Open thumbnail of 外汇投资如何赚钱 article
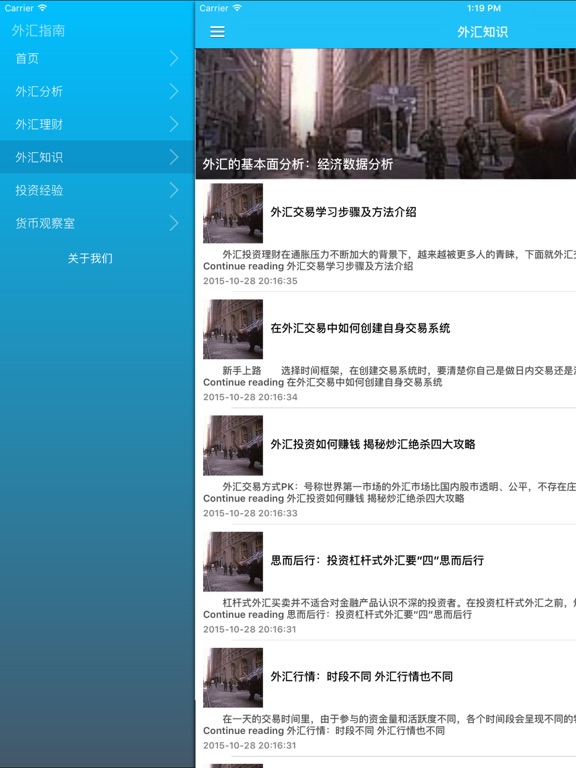Screen dimensions: 576x768 [233, 445]
